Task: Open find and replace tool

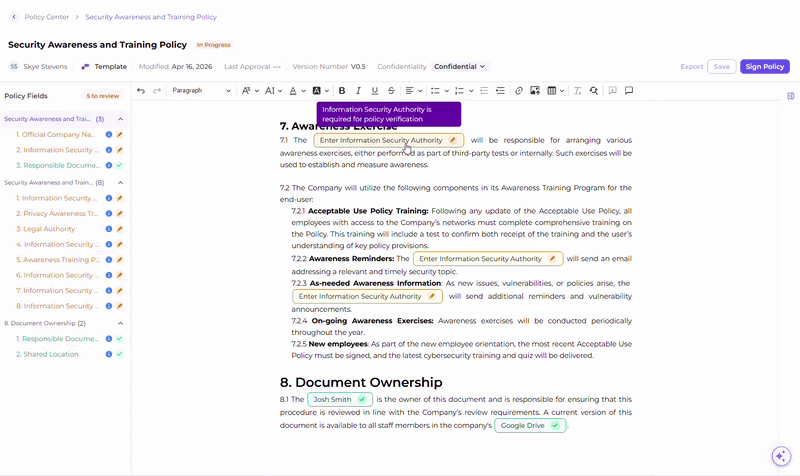Action: 594,91
